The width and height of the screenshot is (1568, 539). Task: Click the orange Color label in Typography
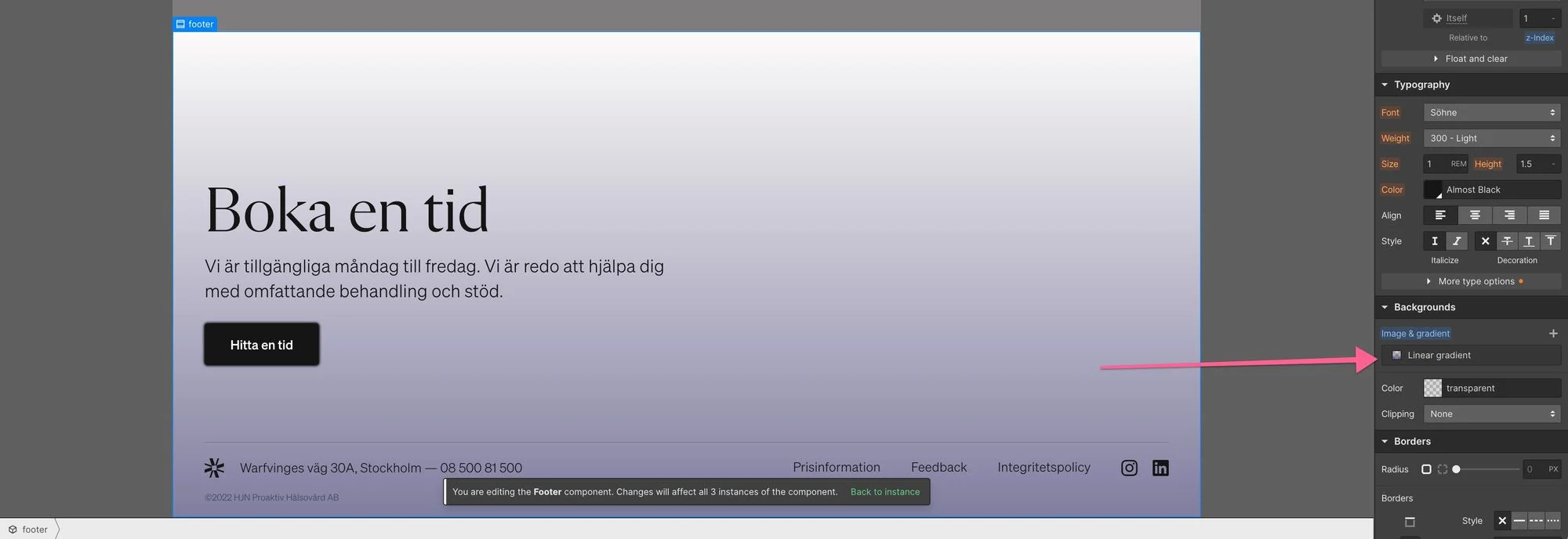pyautogui.click(x=1392, y=190)
